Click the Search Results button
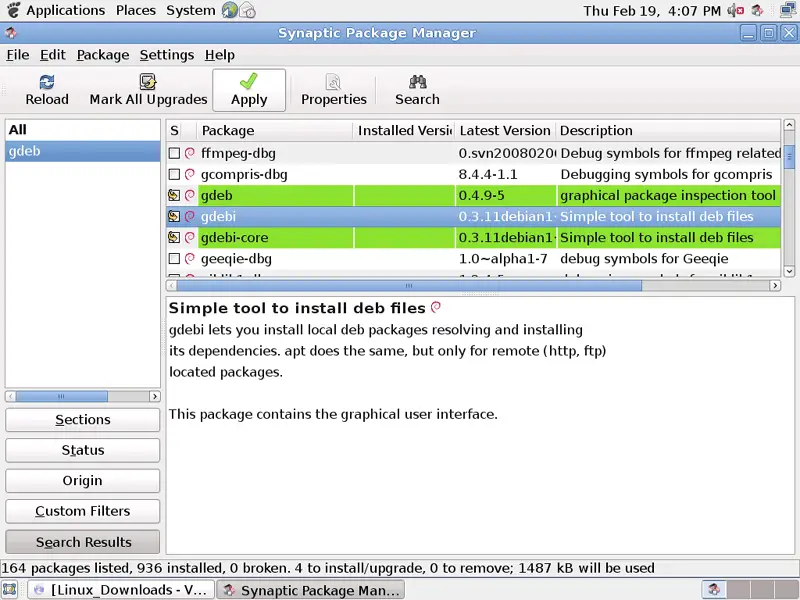800x600 pixels. (x=83, y=542)
